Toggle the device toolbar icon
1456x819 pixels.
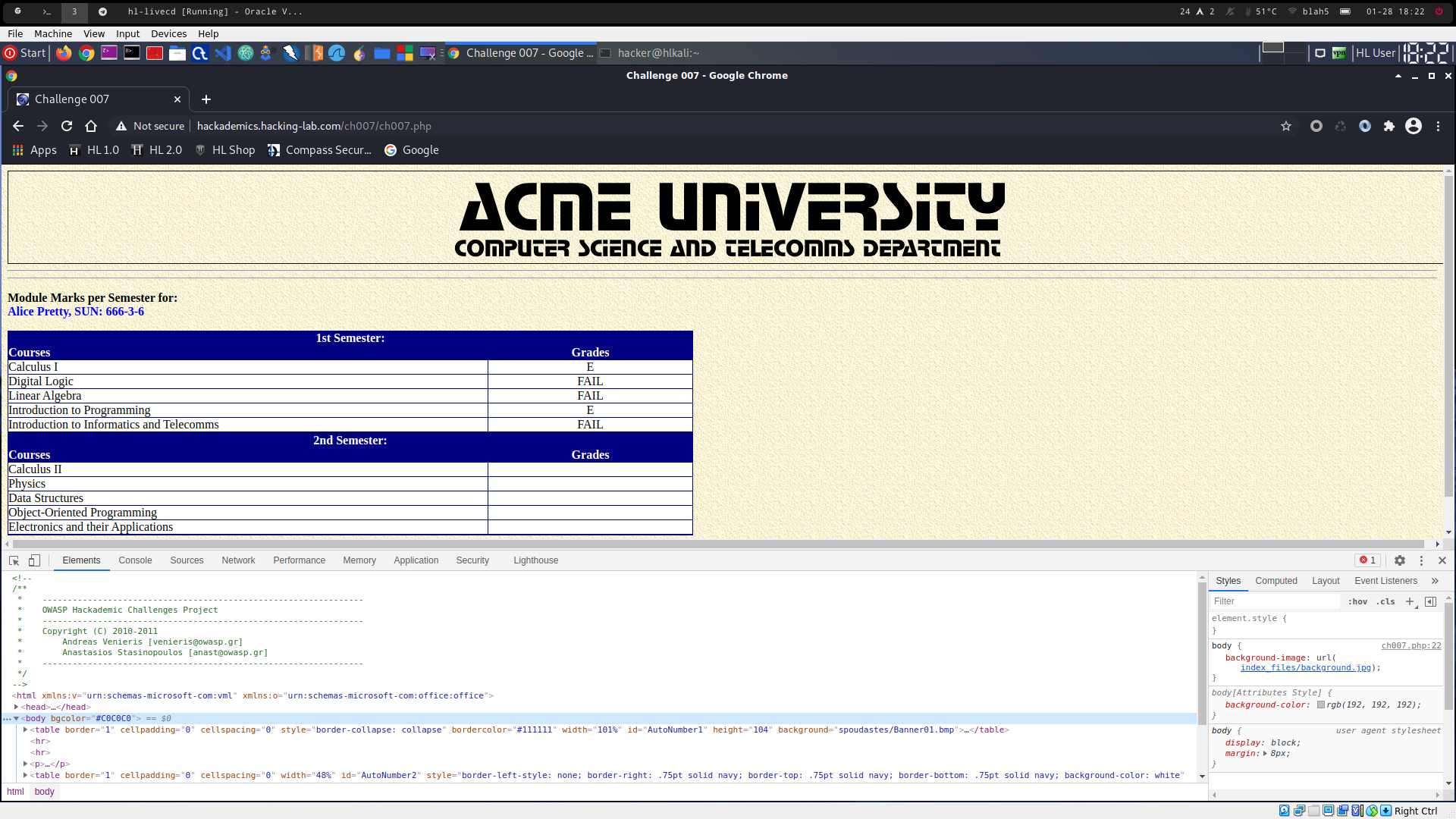coord(34,560)
